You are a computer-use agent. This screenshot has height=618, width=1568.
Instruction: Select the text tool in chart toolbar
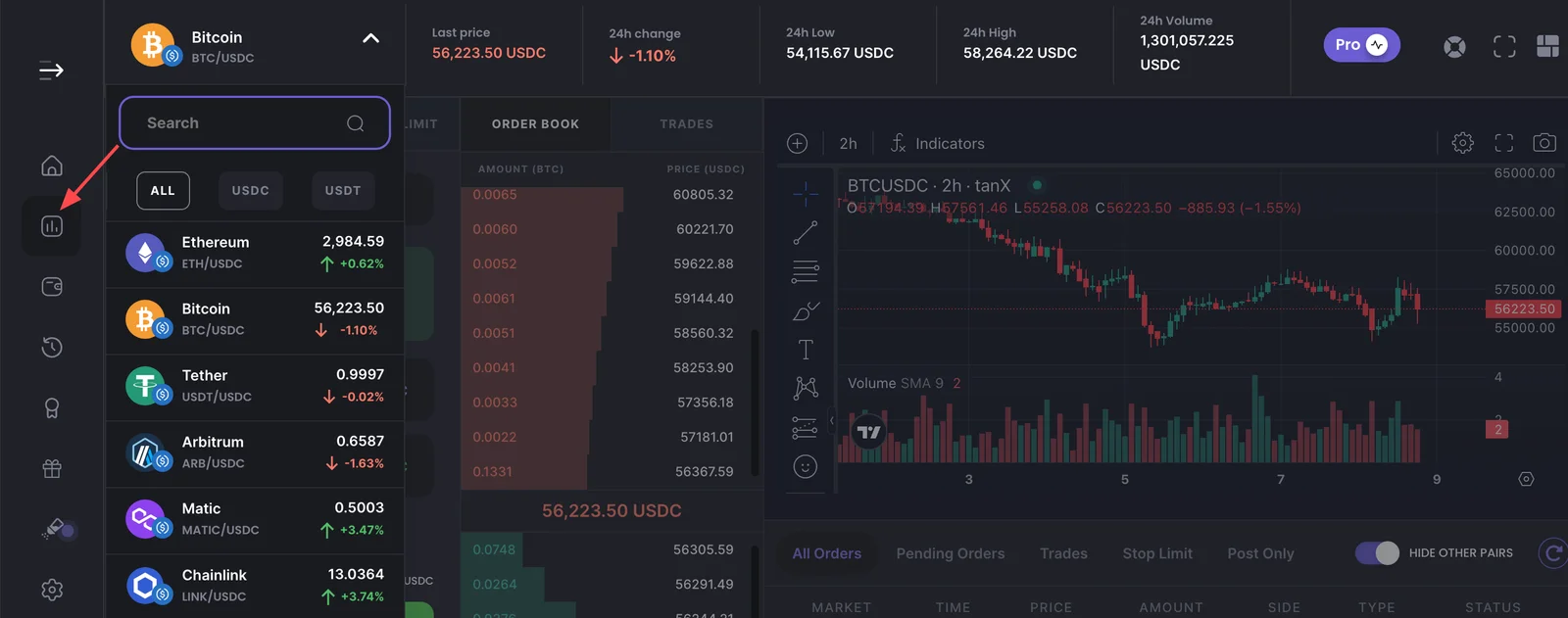806,350
